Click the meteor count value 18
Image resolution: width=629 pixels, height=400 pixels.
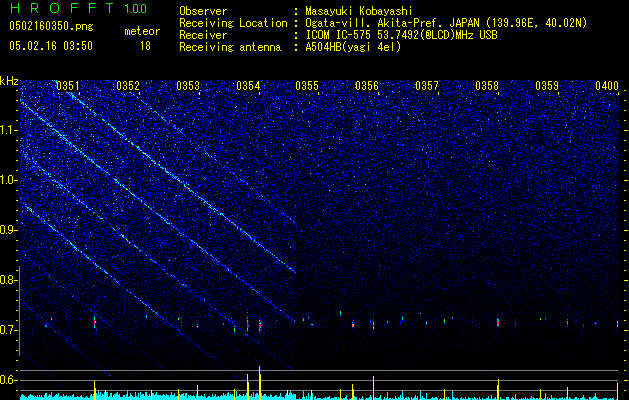coord(145,46)
